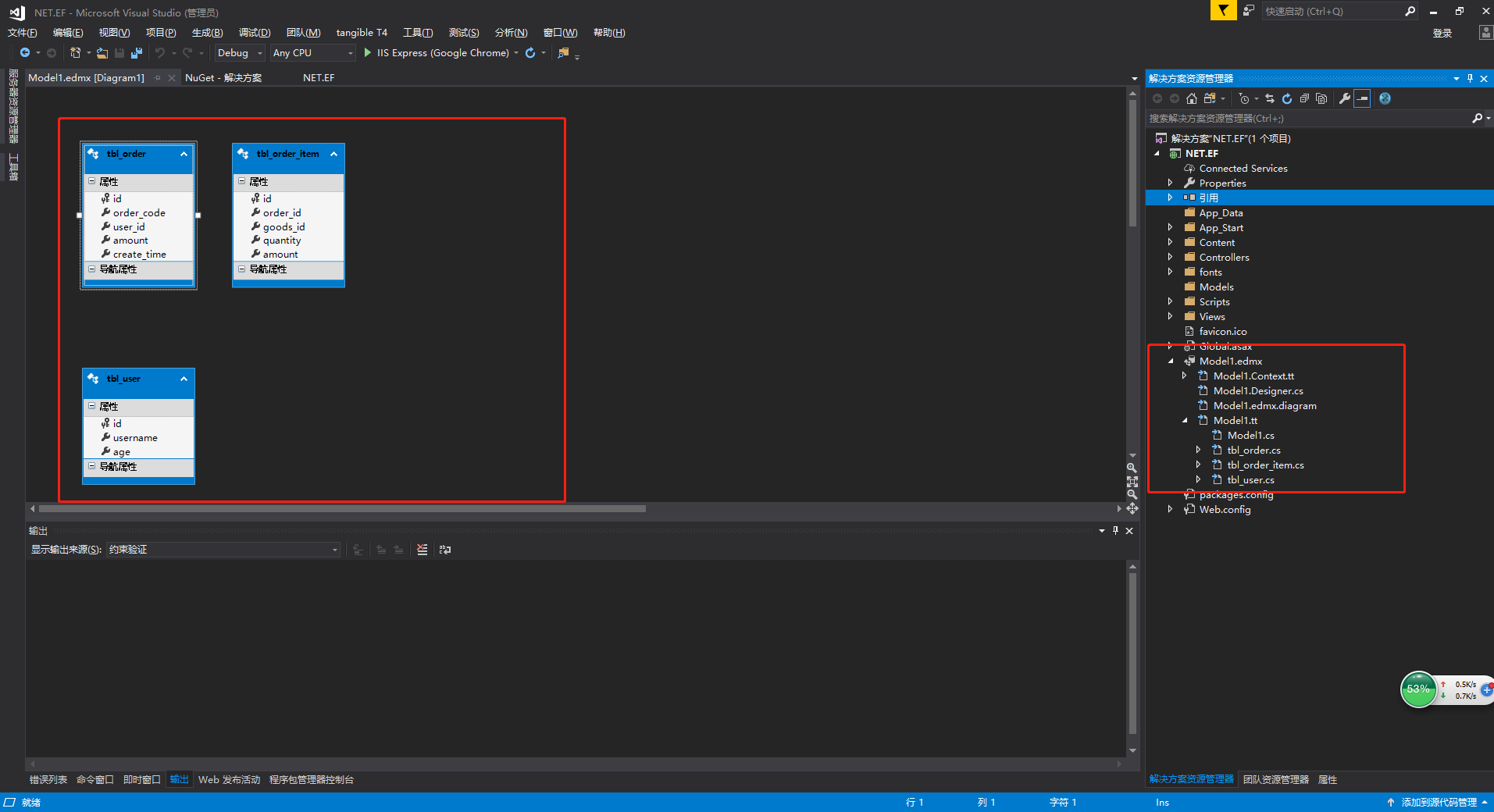Select Web.config in Solution Explorer

[x=1225, y=510]
